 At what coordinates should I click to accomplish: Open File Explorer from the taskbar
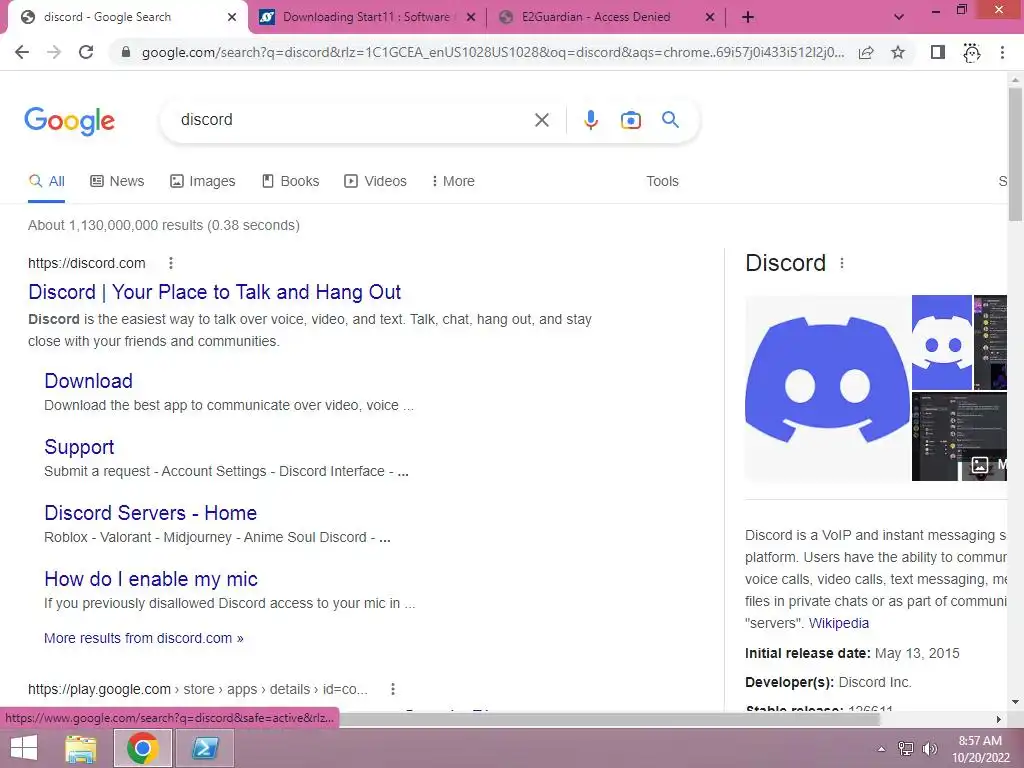[80, 748]
